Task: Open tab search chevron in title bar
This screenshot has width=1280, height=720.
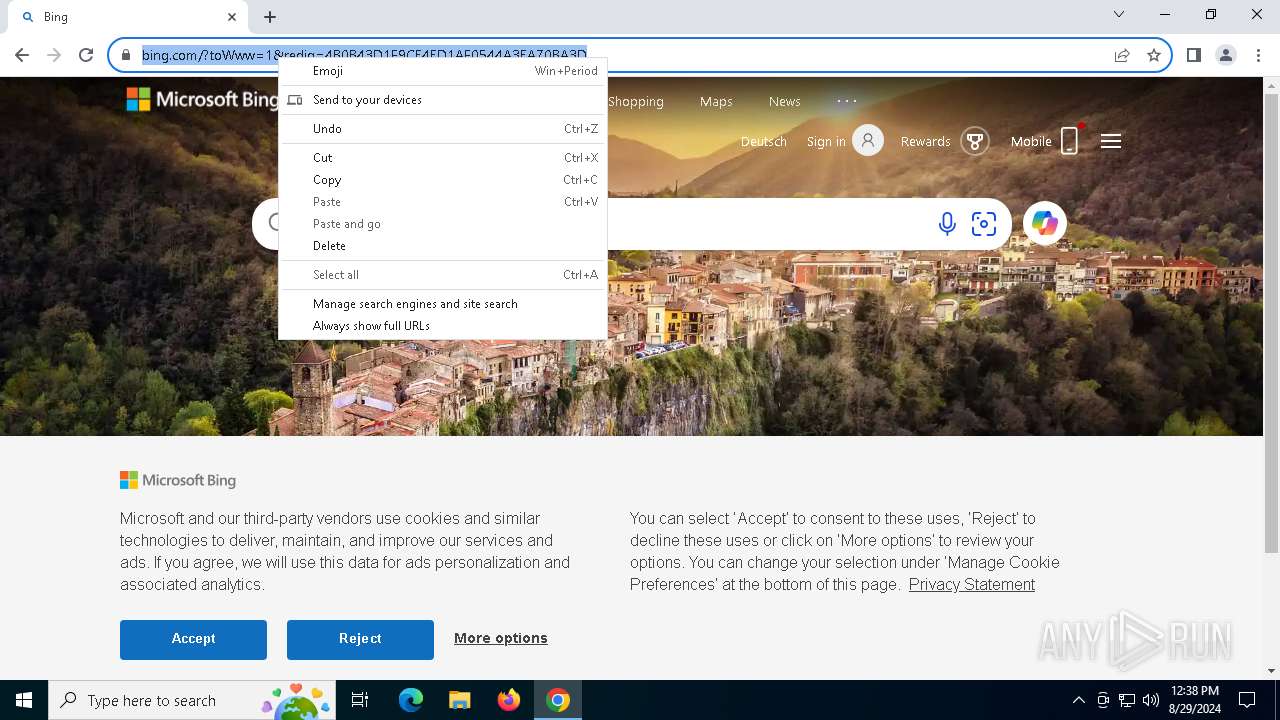Action: point(1119,14)
